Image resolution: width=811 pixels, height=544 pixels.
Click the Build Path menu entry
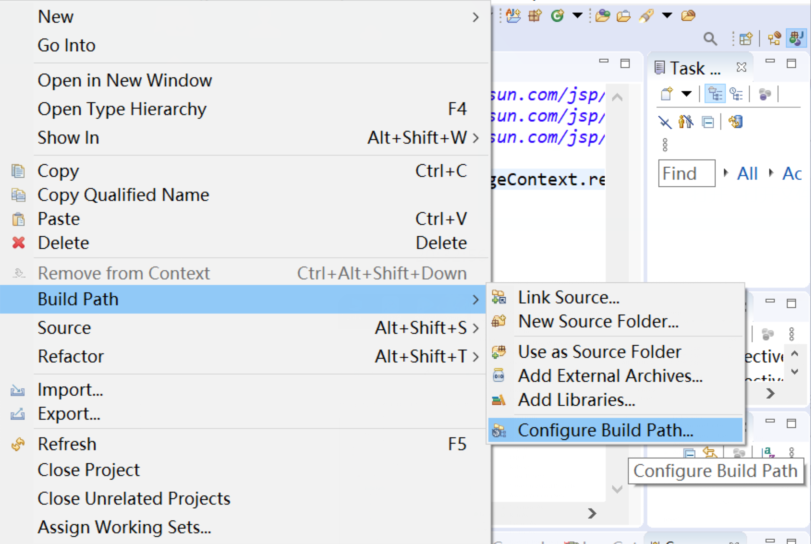[243, 299]
